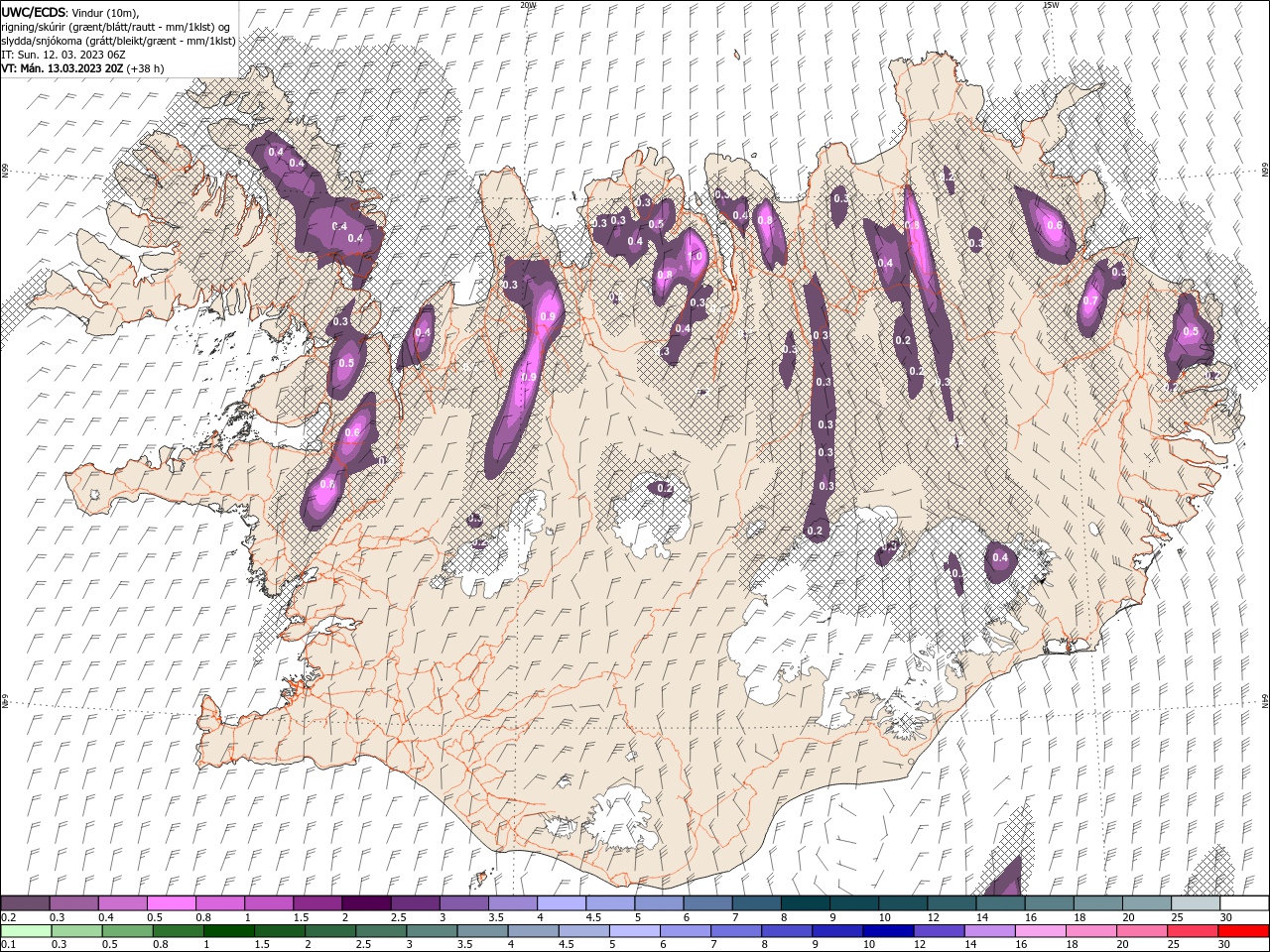Click the snow scale swatch for 0.2–0.3 mm
This screenshot has width=1270, height=952.
point(25,903)
